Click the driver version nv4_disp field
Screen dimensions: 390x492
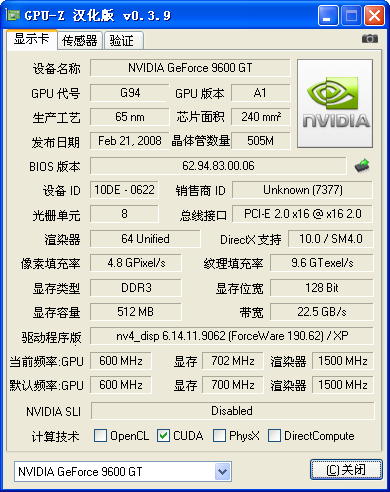(232, 336)
